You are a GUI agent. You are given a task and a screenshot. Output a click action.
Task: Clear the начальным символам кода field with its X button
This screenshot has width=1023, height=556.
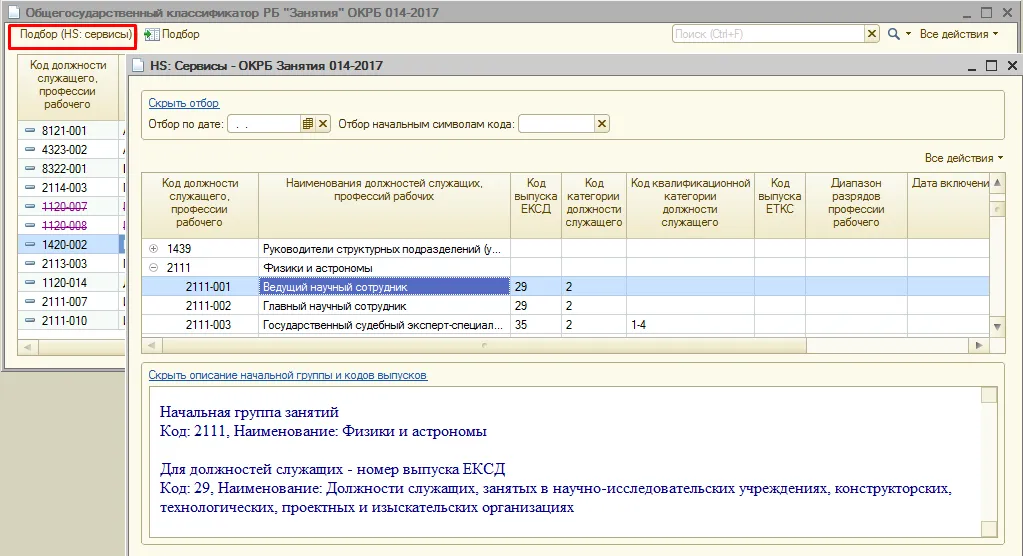tap(602, 124)
